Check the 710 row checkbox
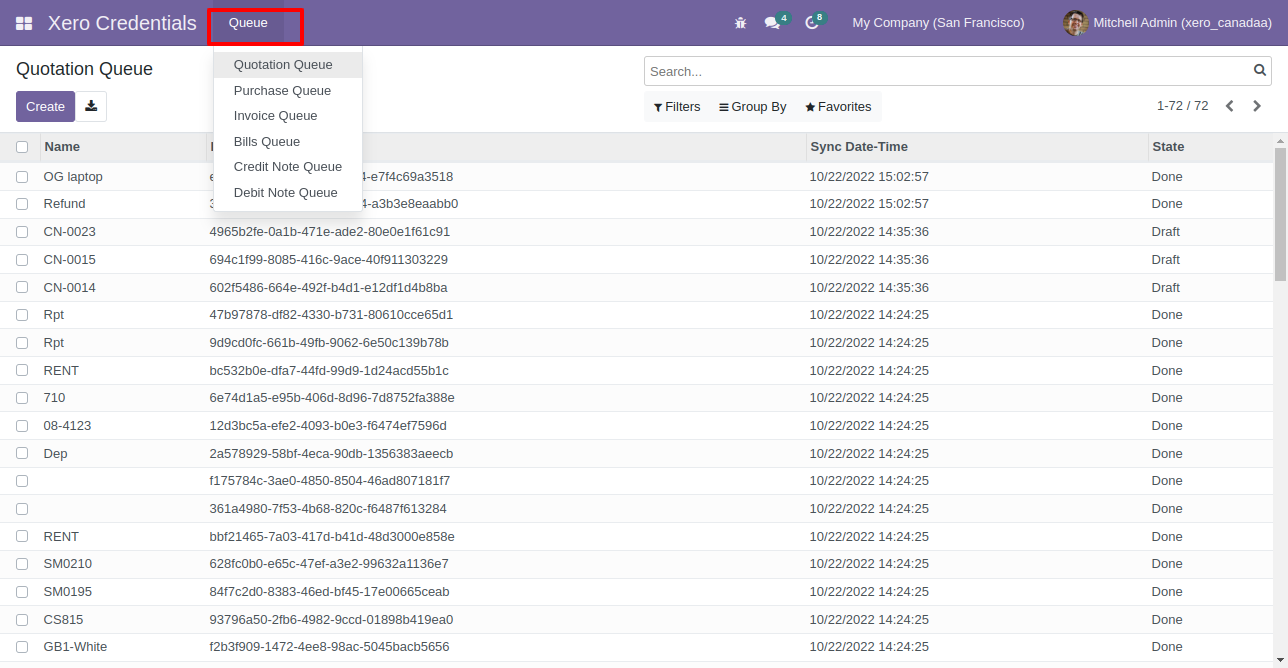Image resolution: width=1288 pixels, height=668 pixels. 22,398
